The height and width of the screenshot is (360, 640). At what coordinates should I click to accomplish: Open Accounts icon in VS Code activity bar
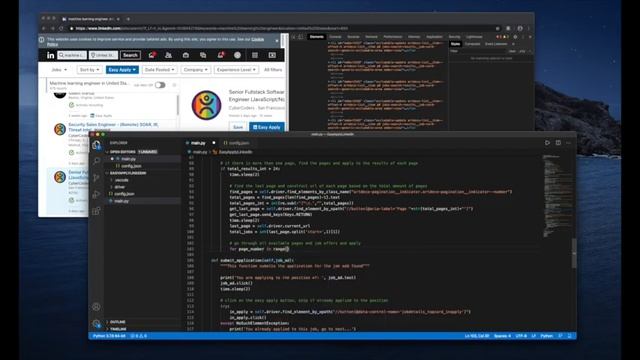96,307
